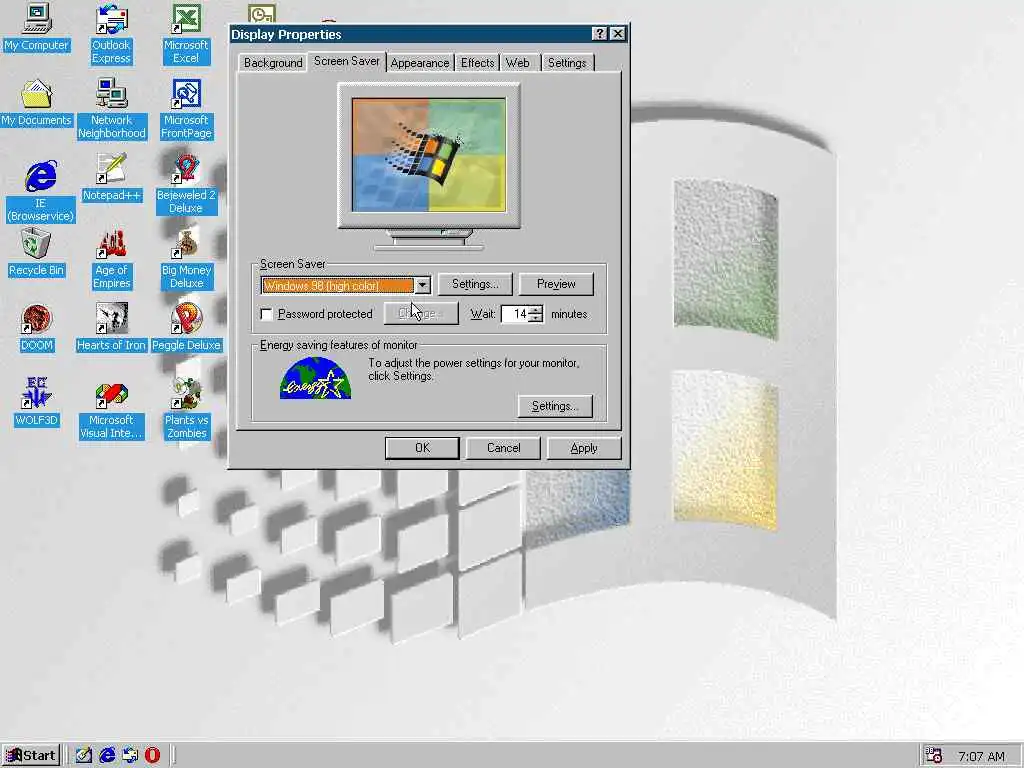Screen dimensions: 1024x768
Task: Switch to the Background tab
Action: (273, 63)
